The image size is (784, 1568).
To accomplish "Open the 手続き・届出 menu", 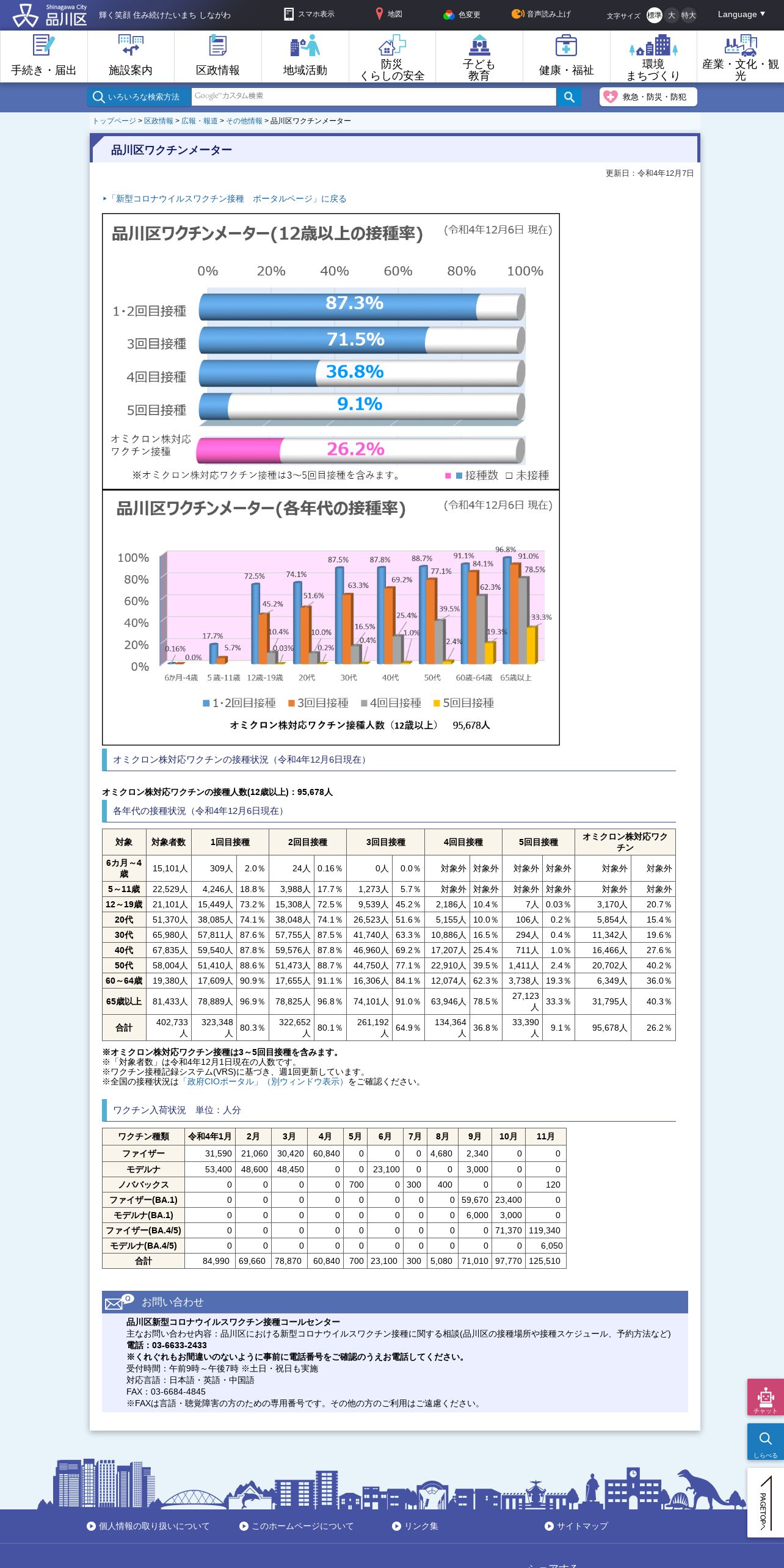I will pyautogui.click(x=44, y=56).
